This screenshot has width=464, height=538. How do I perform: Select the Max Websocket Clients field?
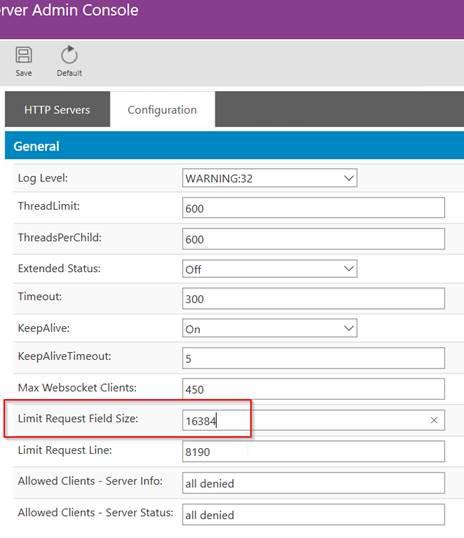tap(313, 389)
